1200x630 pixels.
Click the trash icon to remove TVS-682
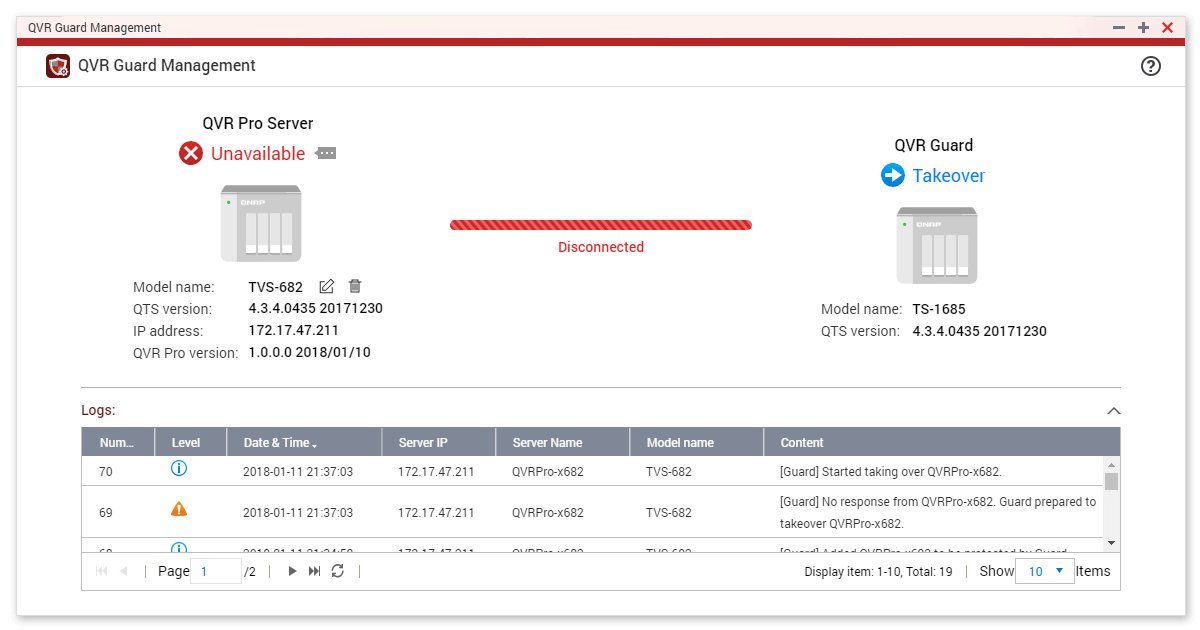(x=355, y=287)
